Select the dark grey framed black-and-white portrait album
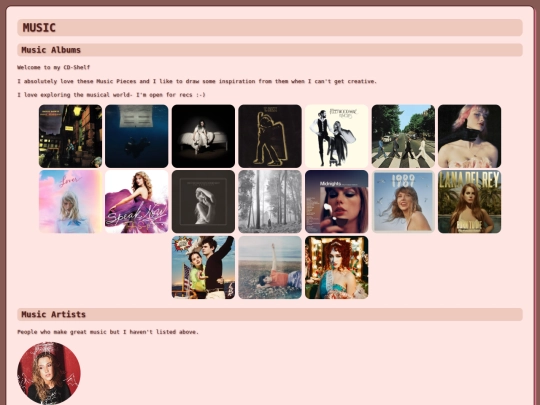This screenshot has width=540, height=405. [x=203, y=201]
